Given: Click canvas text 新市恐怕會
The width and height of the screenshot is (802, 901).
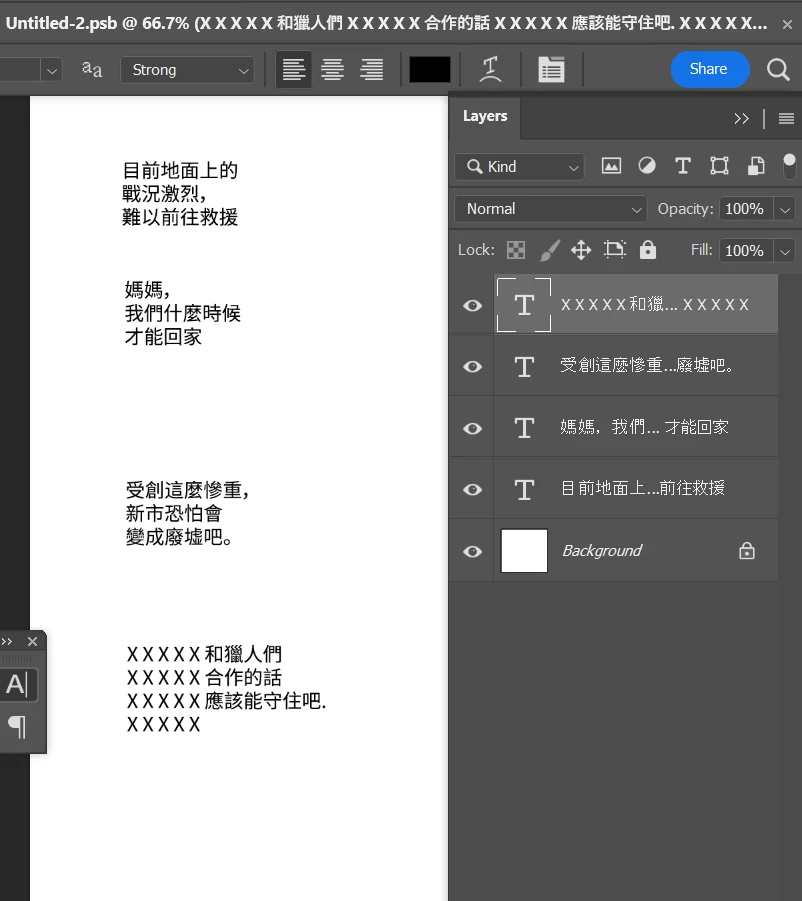Looking at the screenshot, I should click(174, 514).
